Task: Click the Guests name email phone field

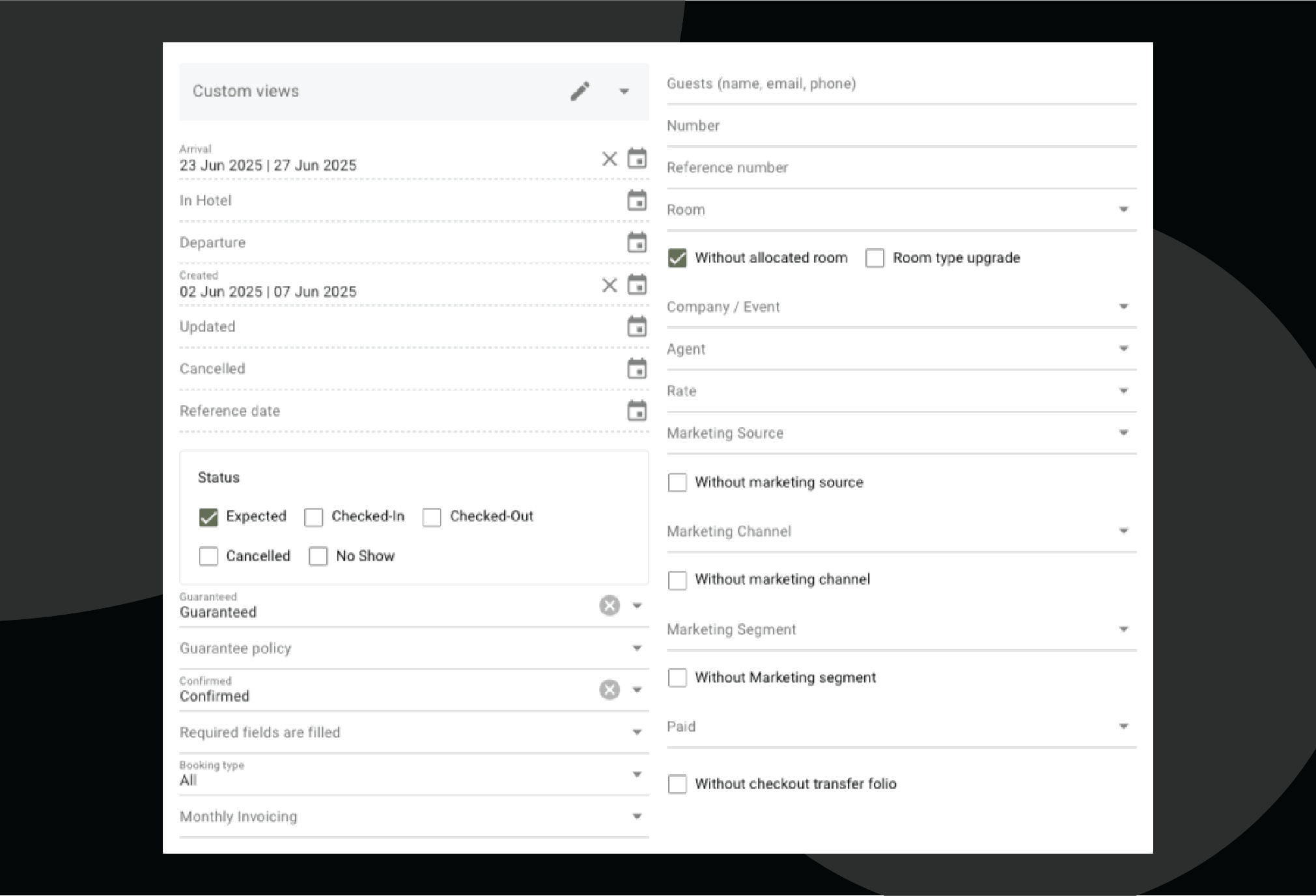Action: (901, 84)
